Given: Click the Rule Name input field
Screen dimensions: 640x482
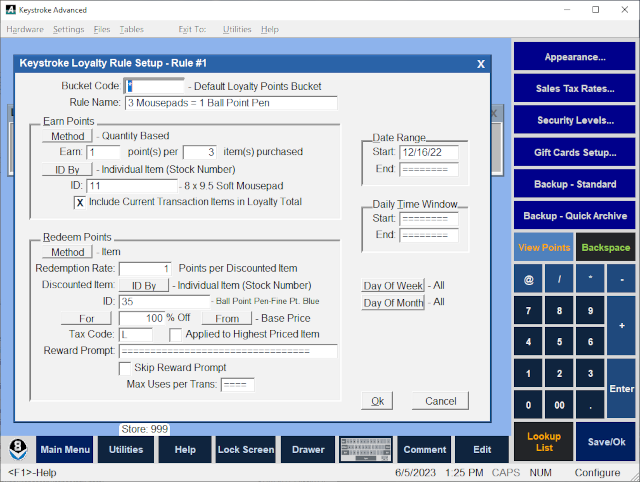Looking at the screenshot, I should pos(230,103).
